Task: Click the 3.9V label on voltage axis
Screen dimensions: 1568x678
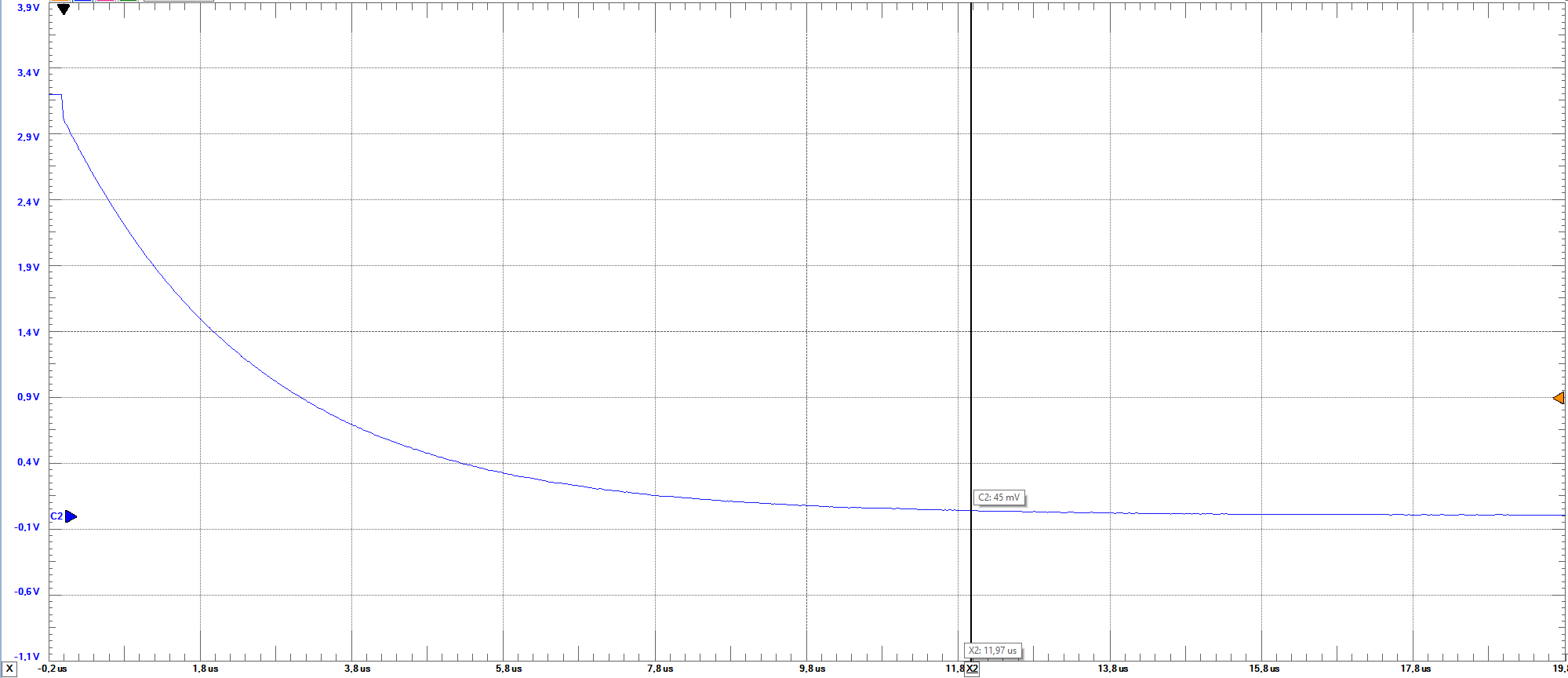Action: [28, 8]
